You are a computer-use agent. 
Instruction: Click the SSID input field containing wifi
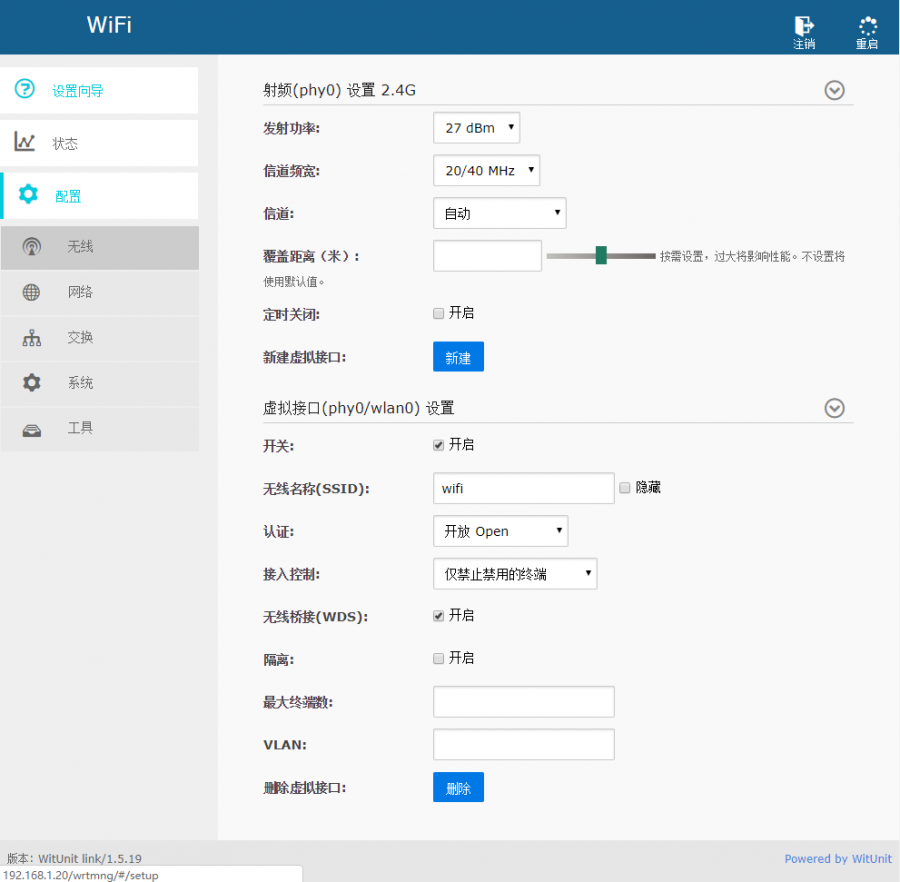pos(523,488)
